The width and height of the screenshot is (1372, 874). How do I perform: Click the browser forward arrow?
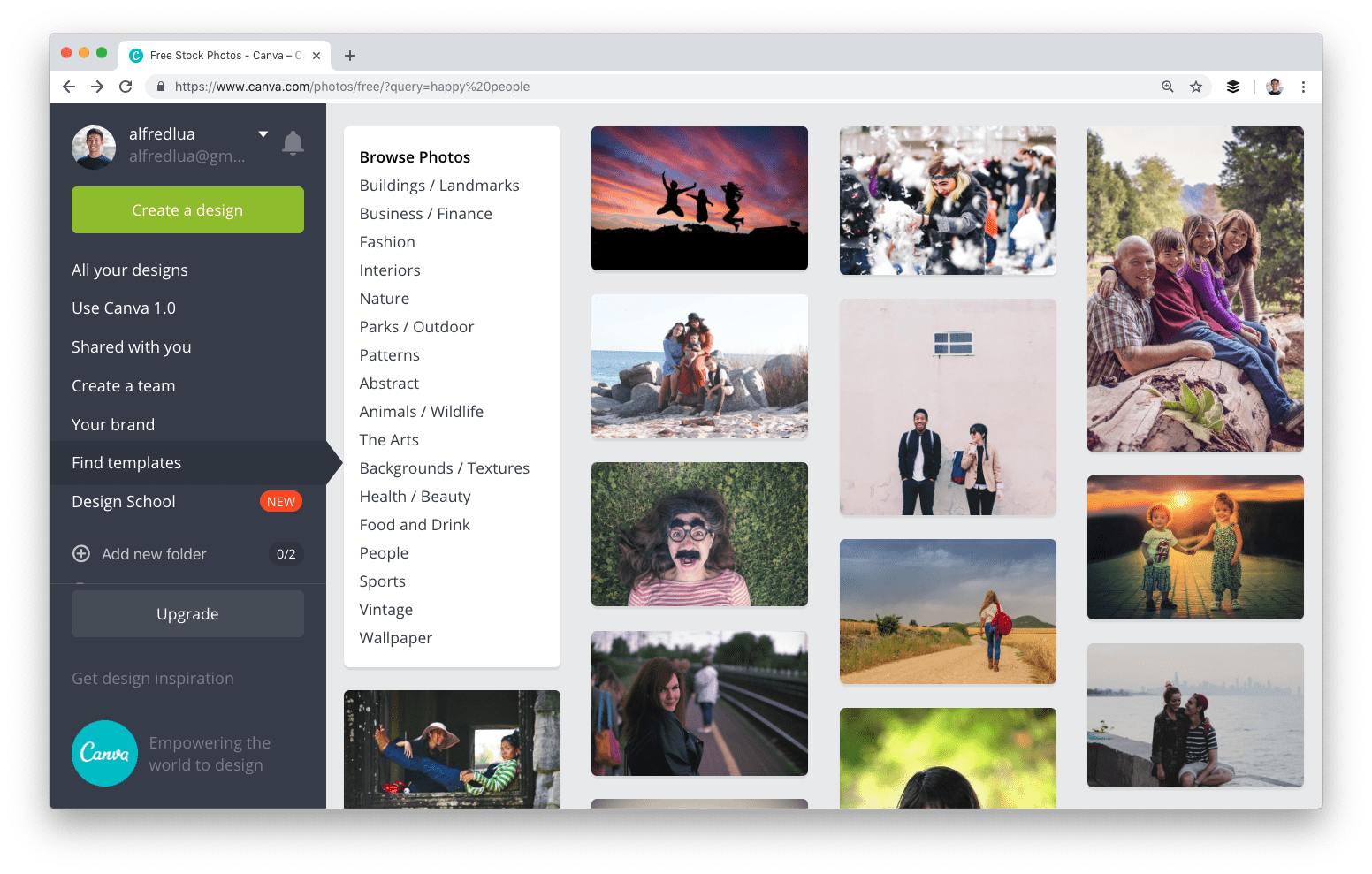(x=97, y=87)
